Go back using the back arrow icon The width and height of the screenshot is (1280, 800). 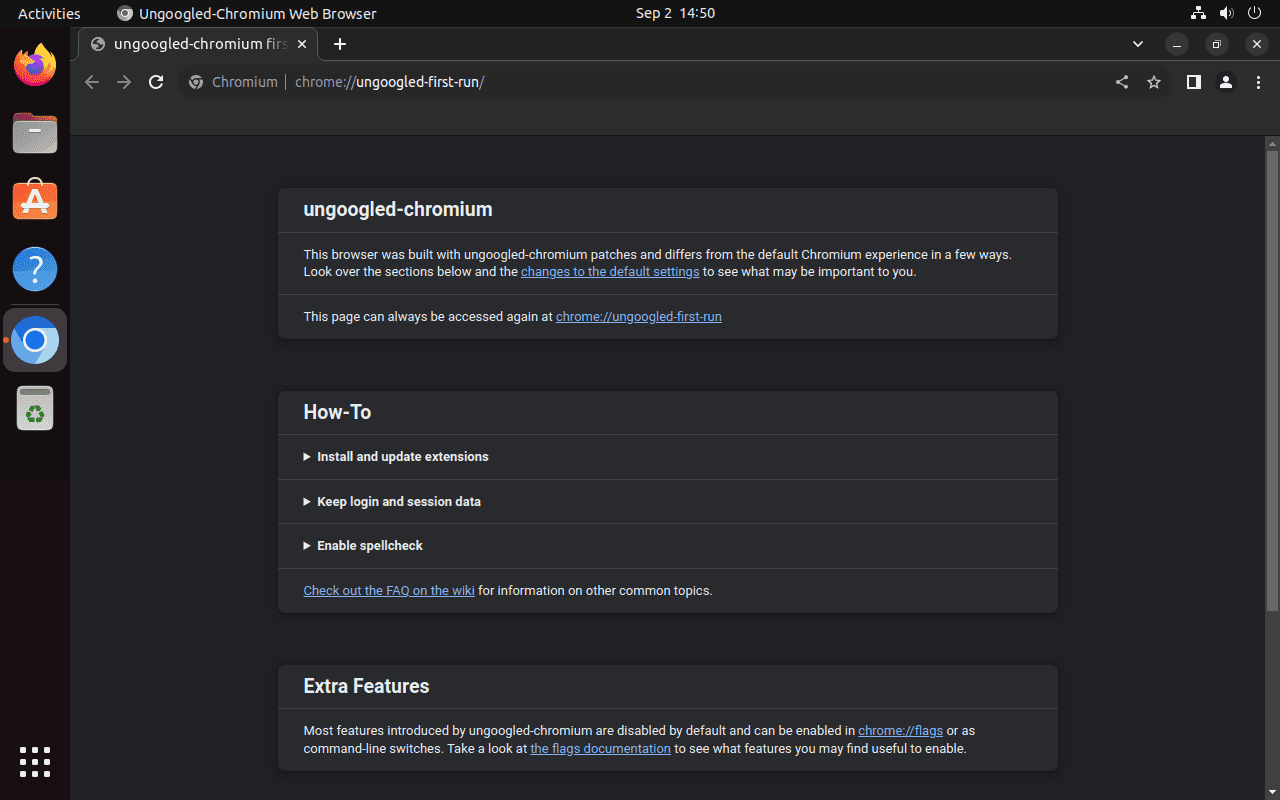92,82
